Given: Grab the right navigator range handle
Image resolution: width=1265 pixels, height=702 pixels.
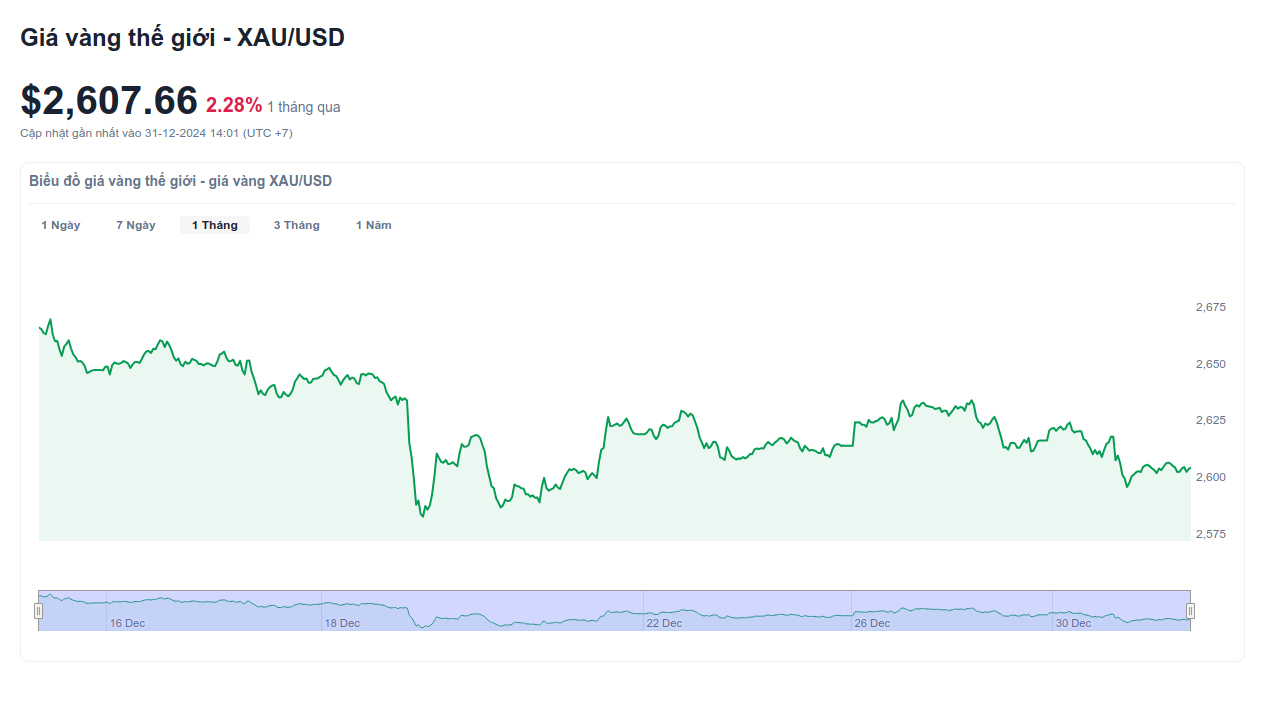Looking at the screenshot, I should click(1191, 611).
